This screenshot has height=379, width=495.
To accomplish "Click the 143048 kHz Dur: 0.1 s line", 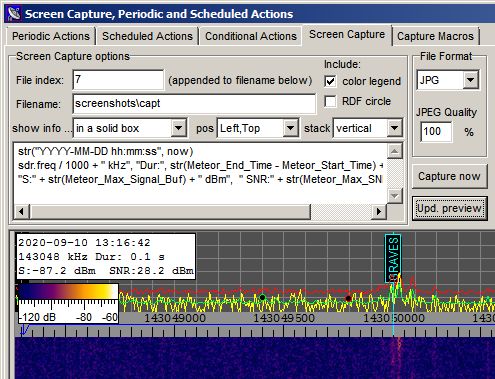I will point(92,257).
